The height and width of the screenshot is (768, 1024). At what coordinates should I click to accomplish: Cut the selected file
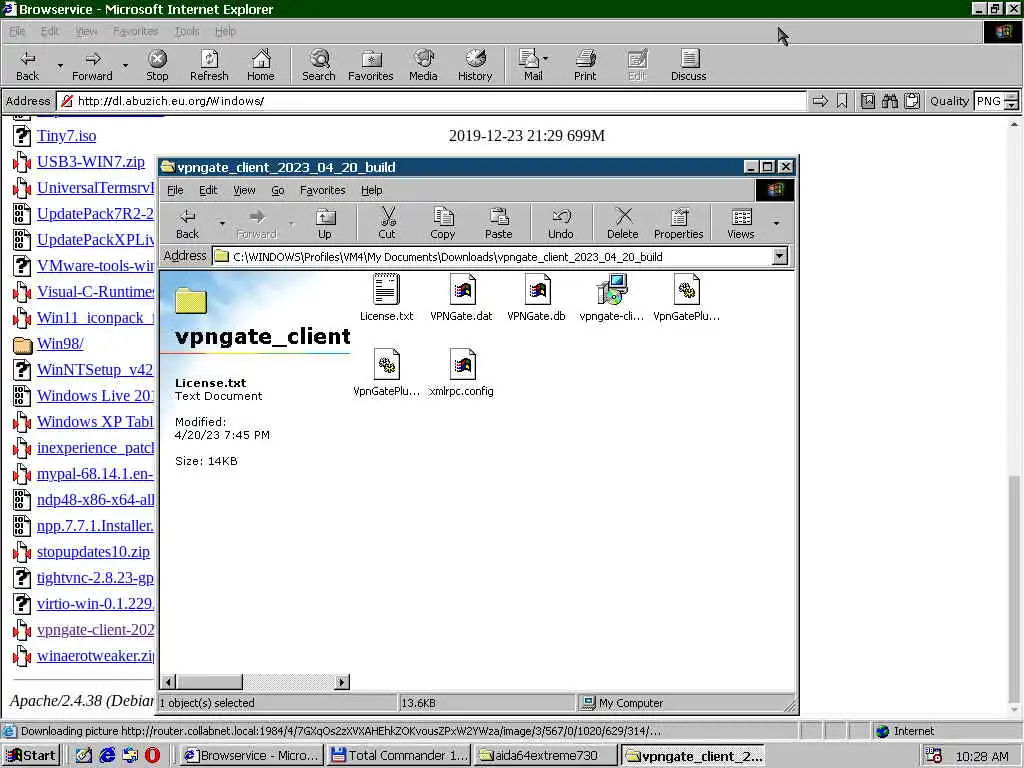(x=387, y=223)
